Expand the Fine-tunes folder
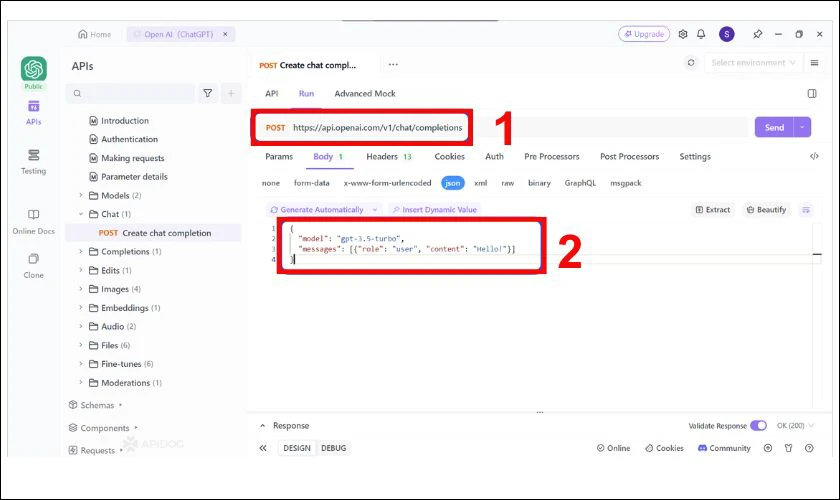840x500 pixels. point(81,364)
